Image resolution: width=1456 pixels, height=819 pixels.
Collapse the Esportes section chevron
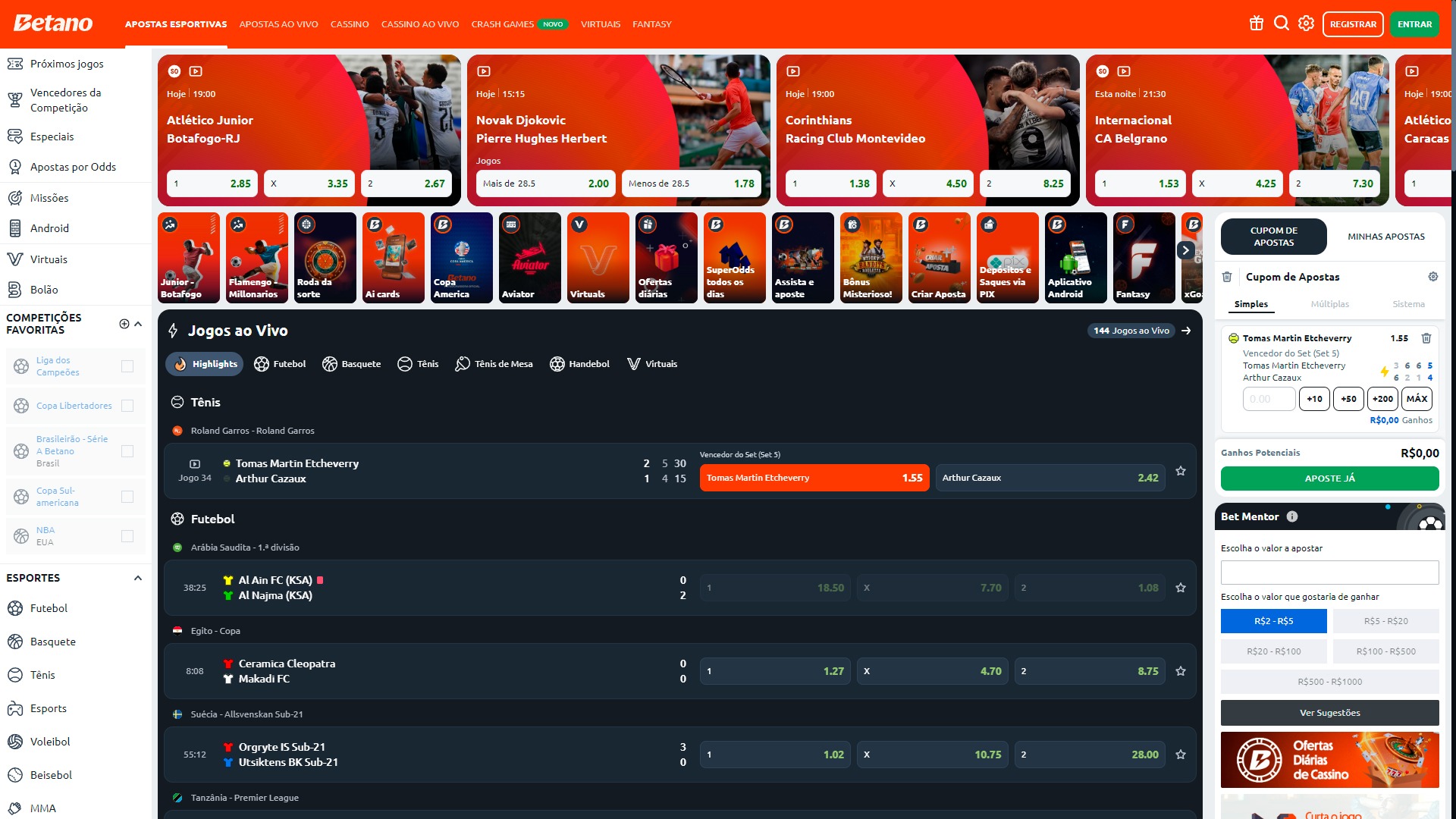(138, 578)
